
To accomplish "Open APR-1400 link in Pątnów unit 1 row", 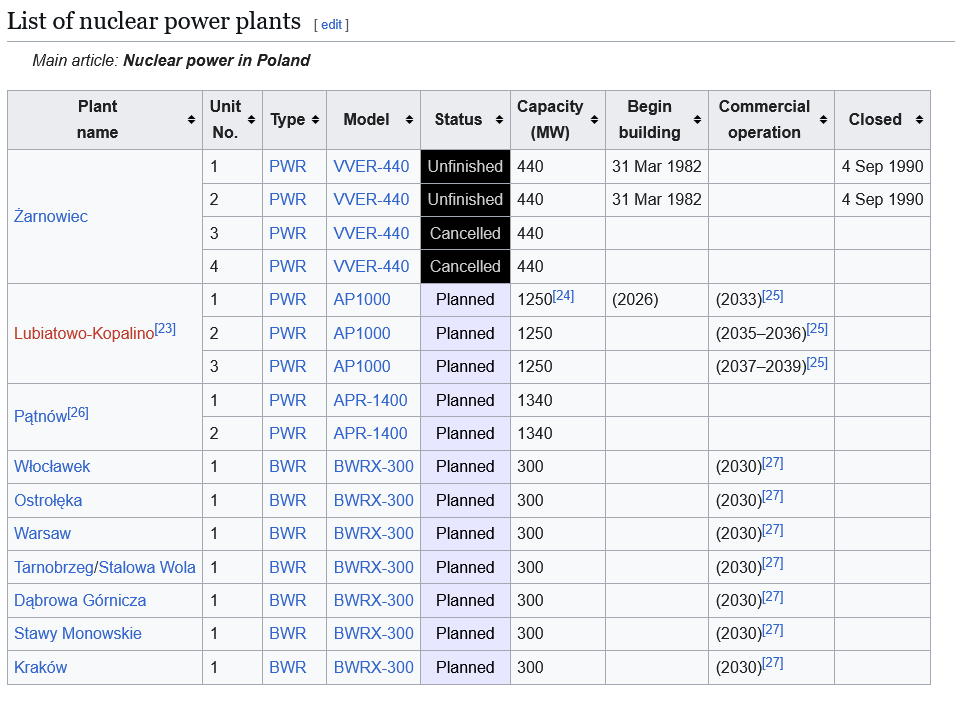I will pyautogui.click(x=371, y=400).
